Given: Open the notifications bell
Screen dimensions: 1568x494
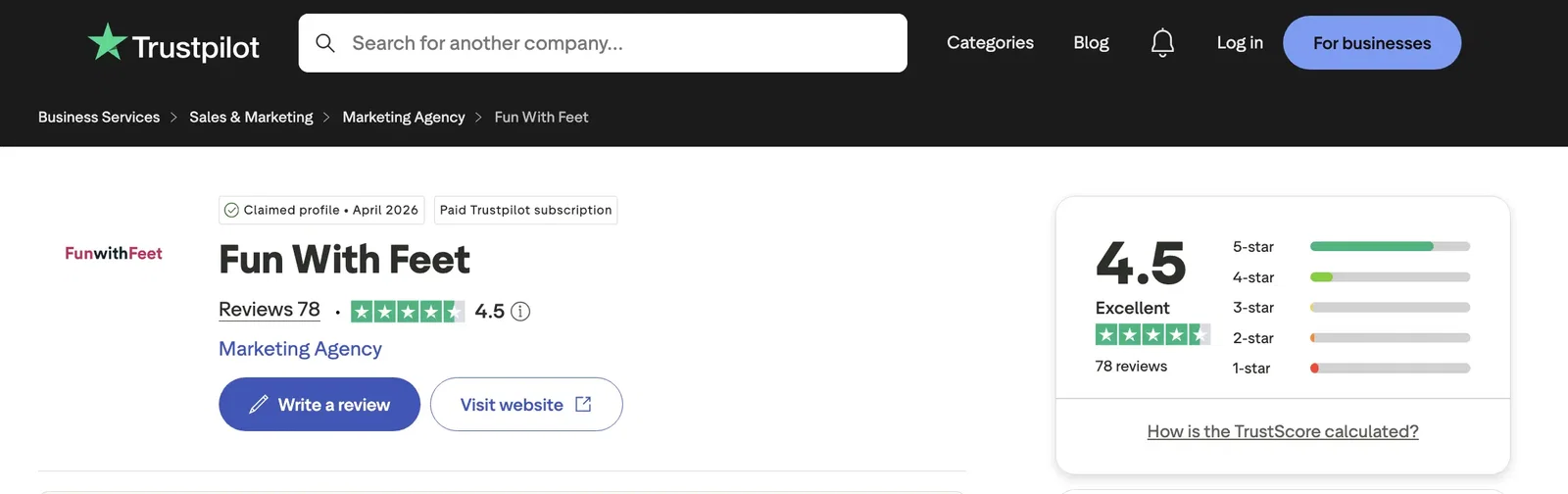Looking at the screenshot, I should coord(1162,43).
